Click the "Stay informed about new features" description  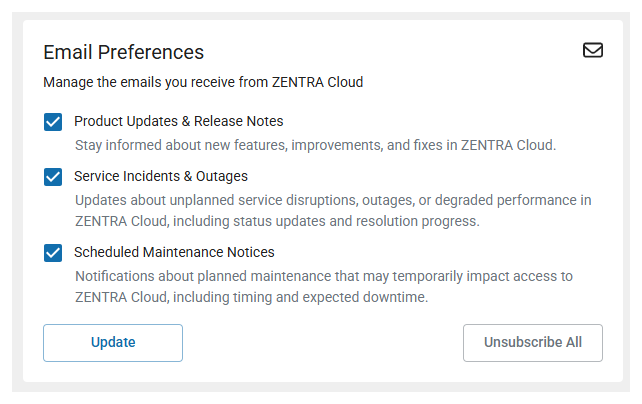click(315, 145)
